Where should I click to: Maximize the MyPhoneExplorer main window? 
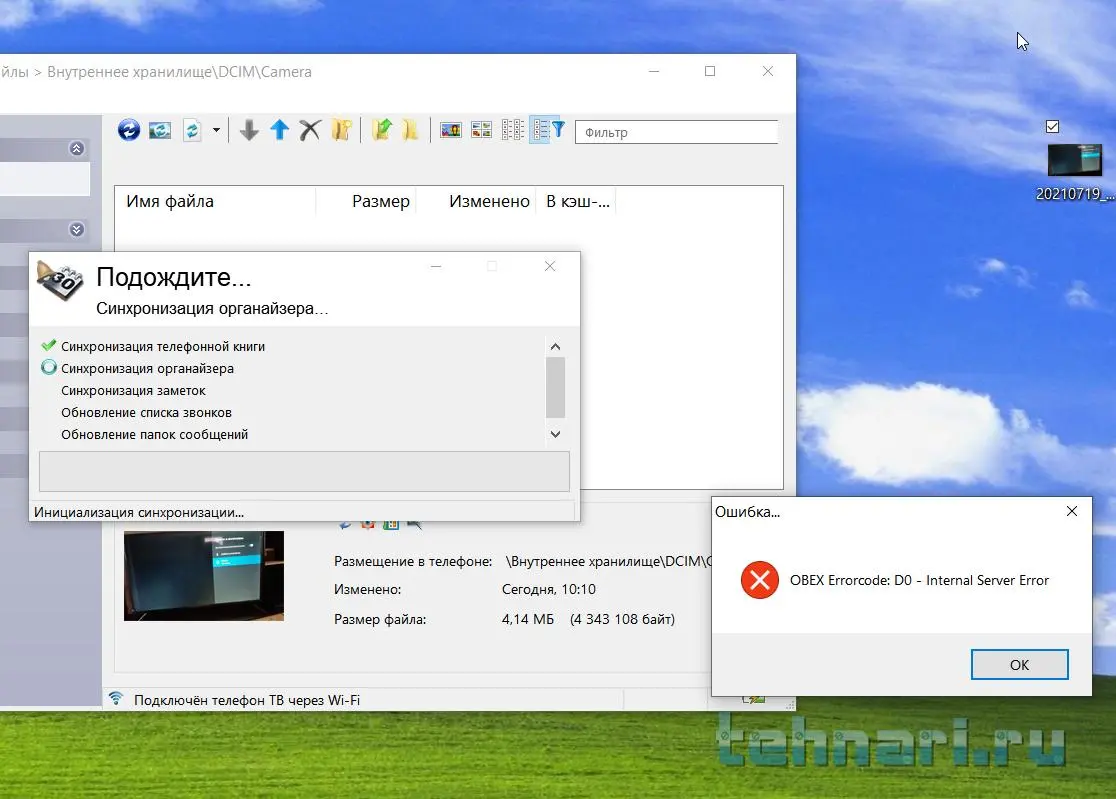click(710, 71)
